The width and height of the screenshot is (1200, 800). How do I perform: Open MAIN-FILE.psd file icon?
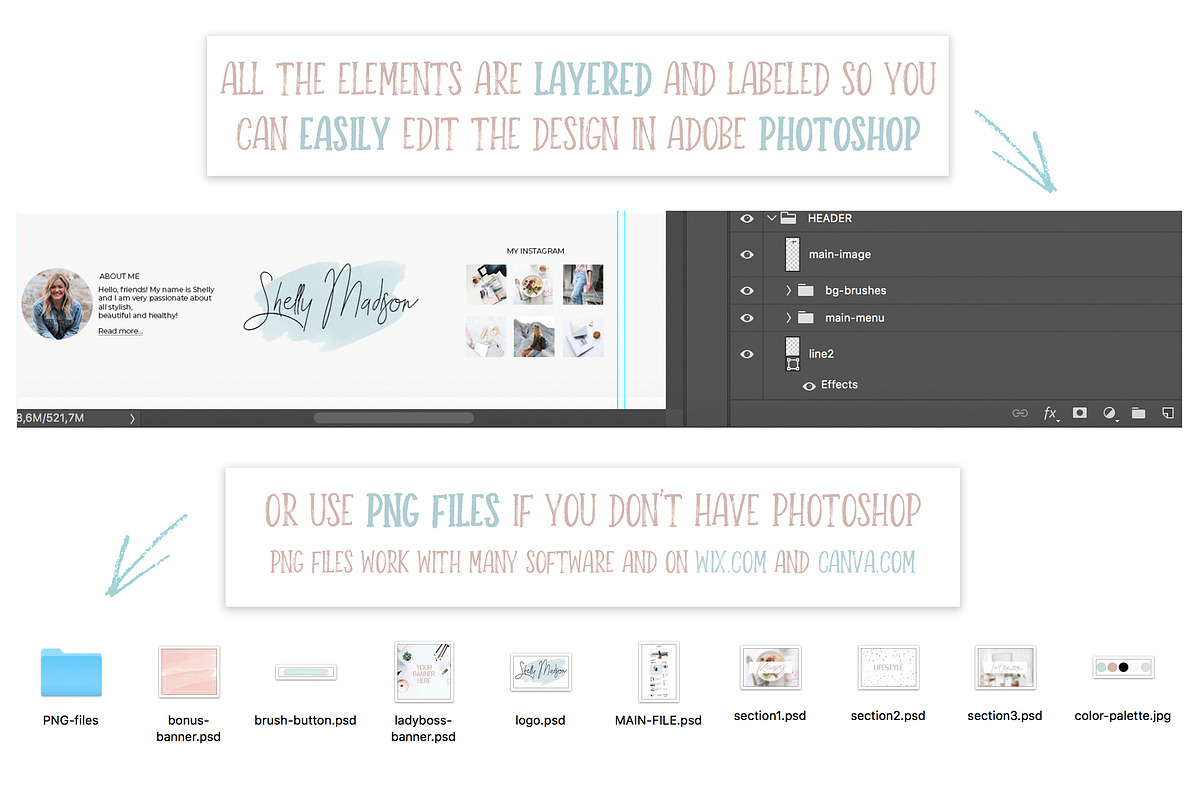[658, 672]
